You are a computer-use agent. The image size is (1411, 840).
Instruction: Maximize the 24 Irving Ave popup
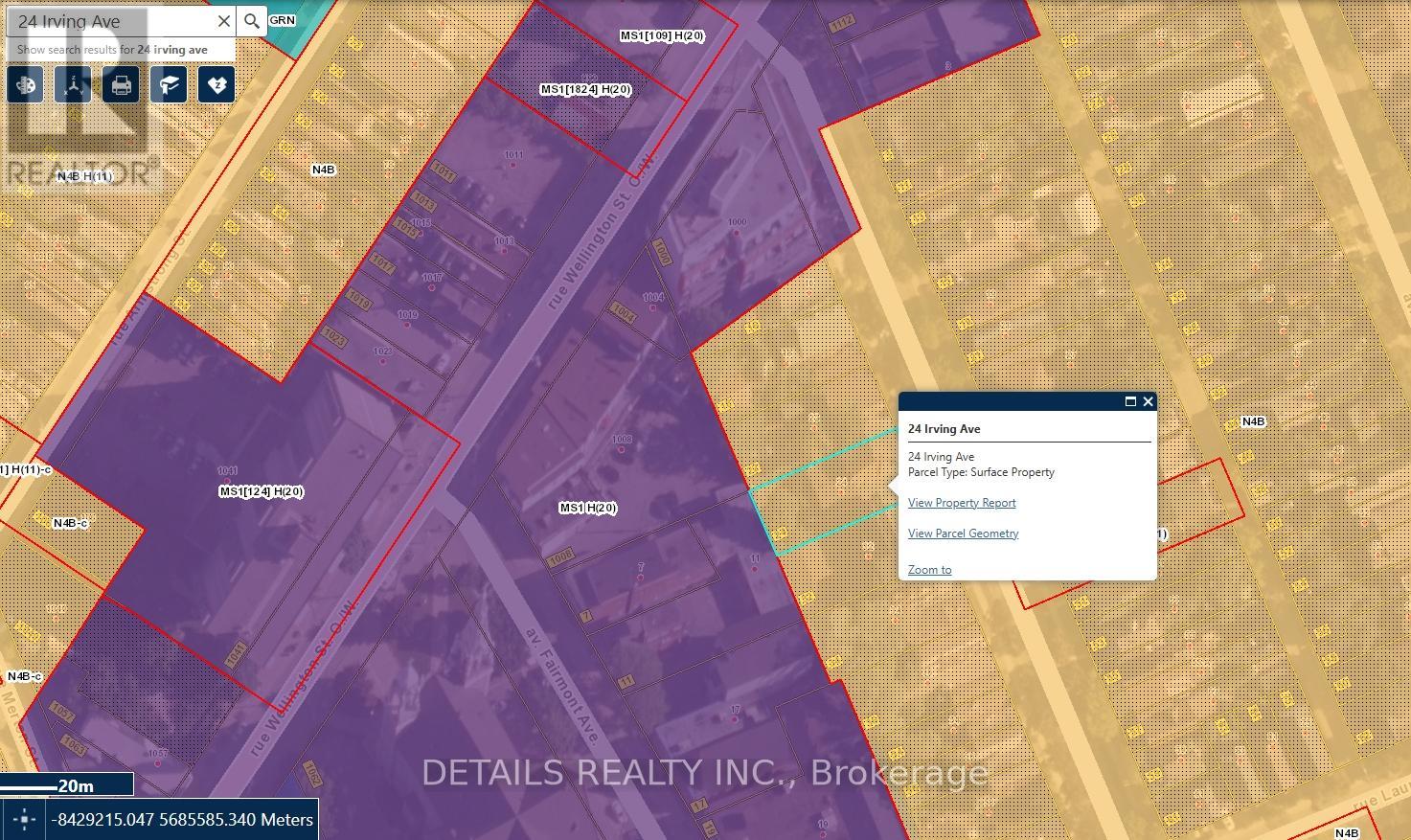coord(1130,401)
